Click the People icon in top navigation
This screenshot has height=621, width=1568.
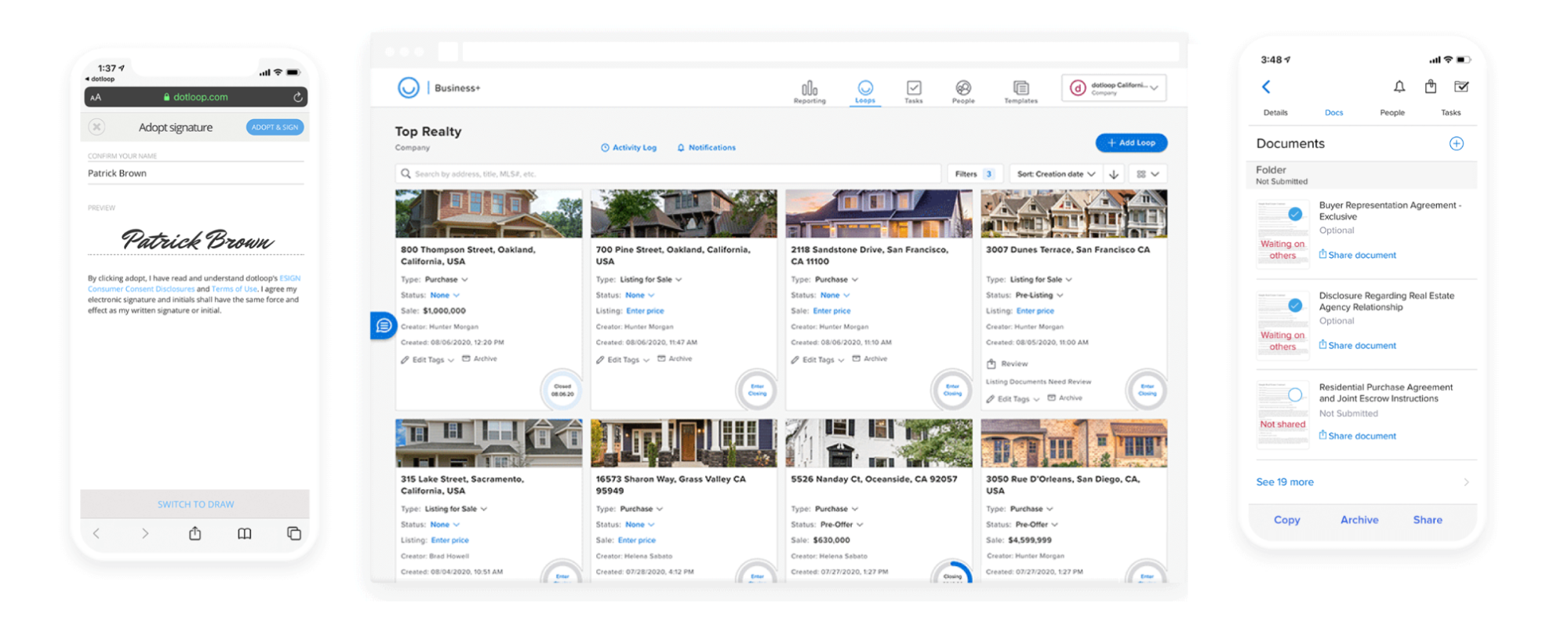962,90
